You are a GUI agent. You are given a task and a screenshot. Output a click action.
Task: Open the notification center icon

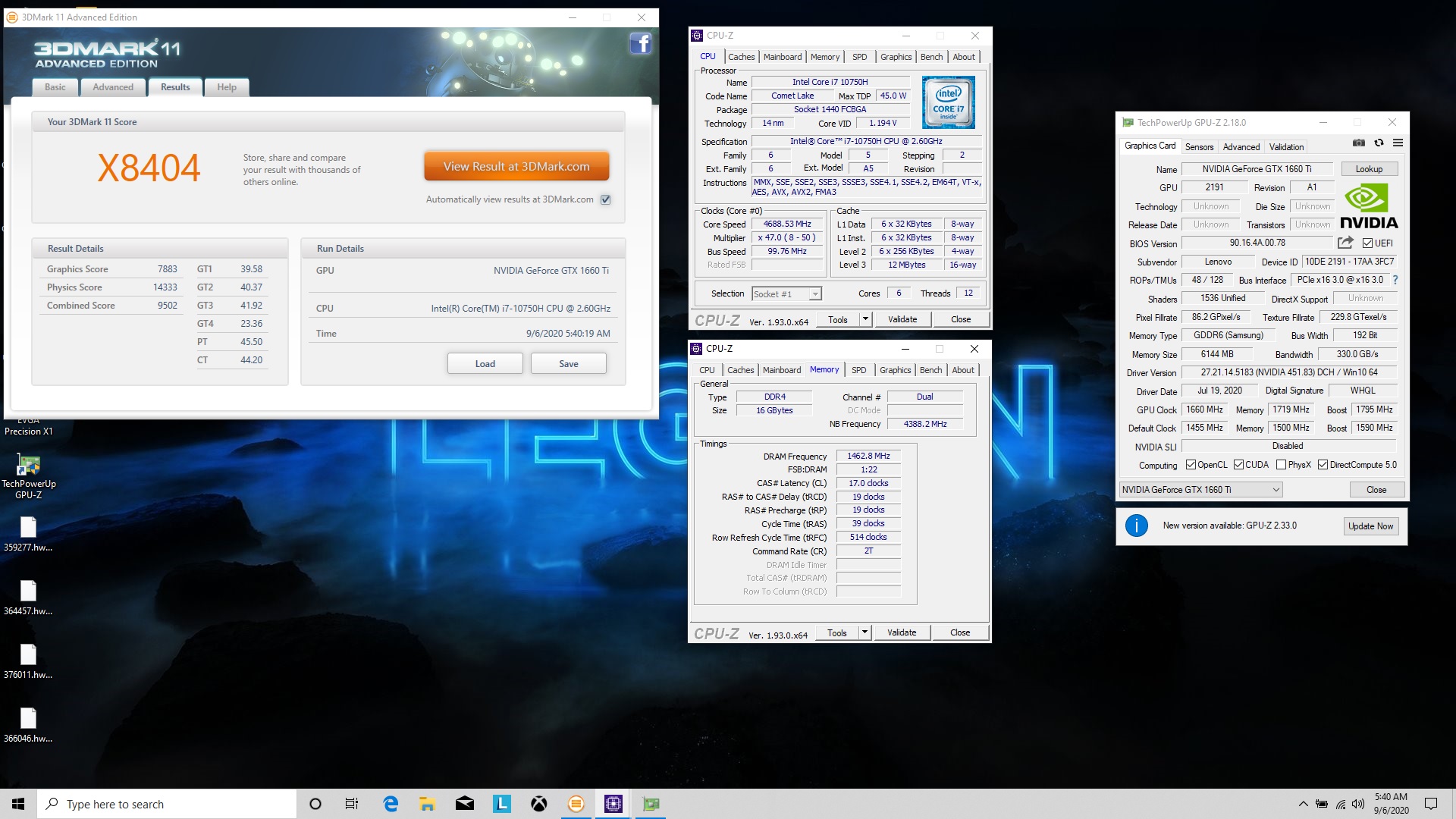1431,804
